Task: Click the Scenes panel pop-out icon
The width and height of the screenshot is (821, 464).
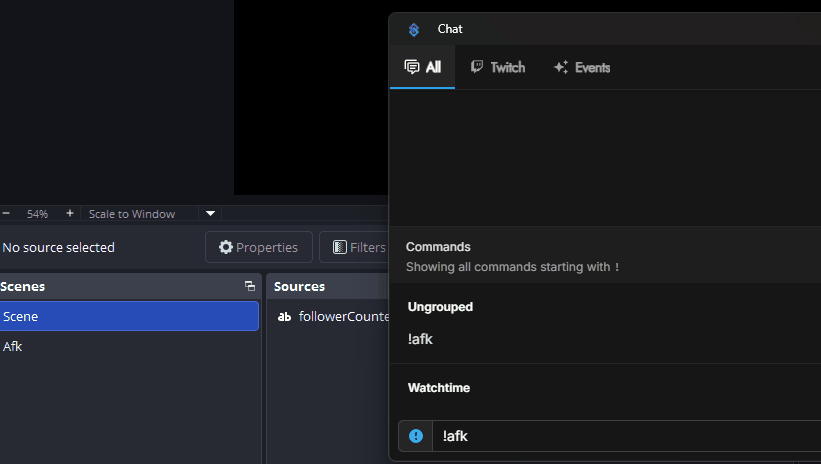Action: pos(249,286)
